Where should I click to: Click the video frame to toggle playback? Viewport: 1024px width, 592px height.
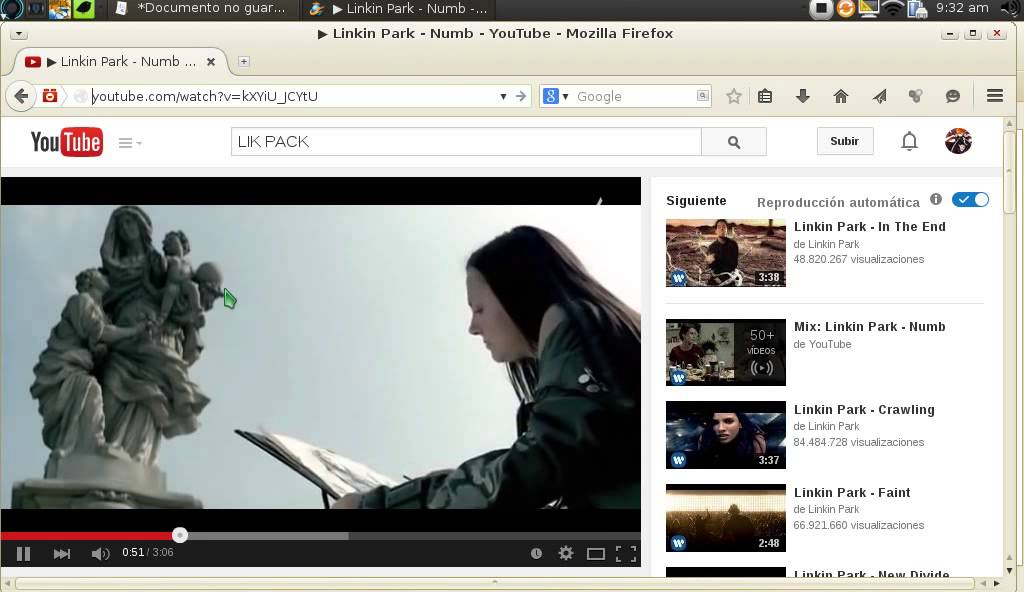[320, 356]
